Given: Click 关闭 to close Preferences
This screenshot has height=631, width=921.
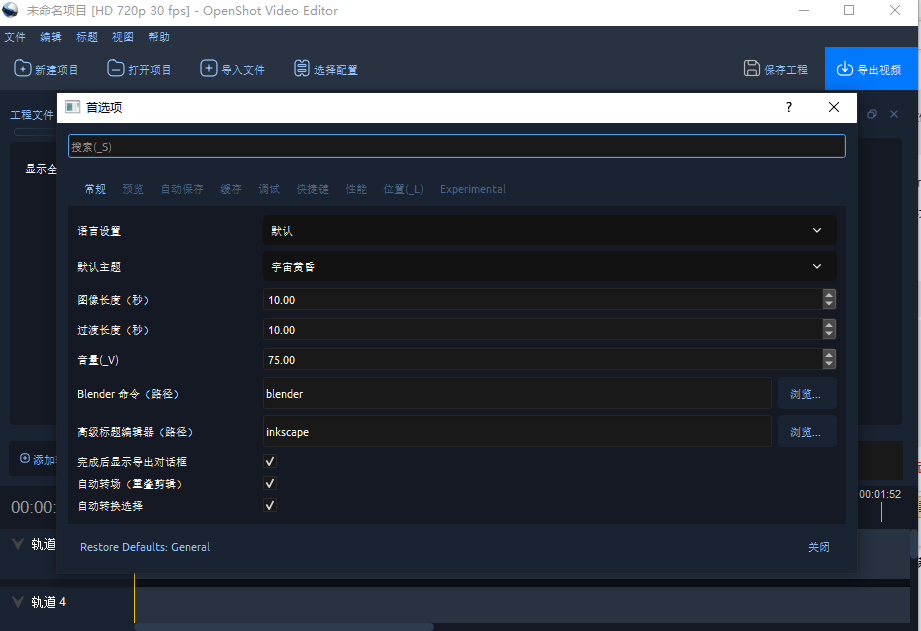Looking at the screenshot, I should [819, 547].
